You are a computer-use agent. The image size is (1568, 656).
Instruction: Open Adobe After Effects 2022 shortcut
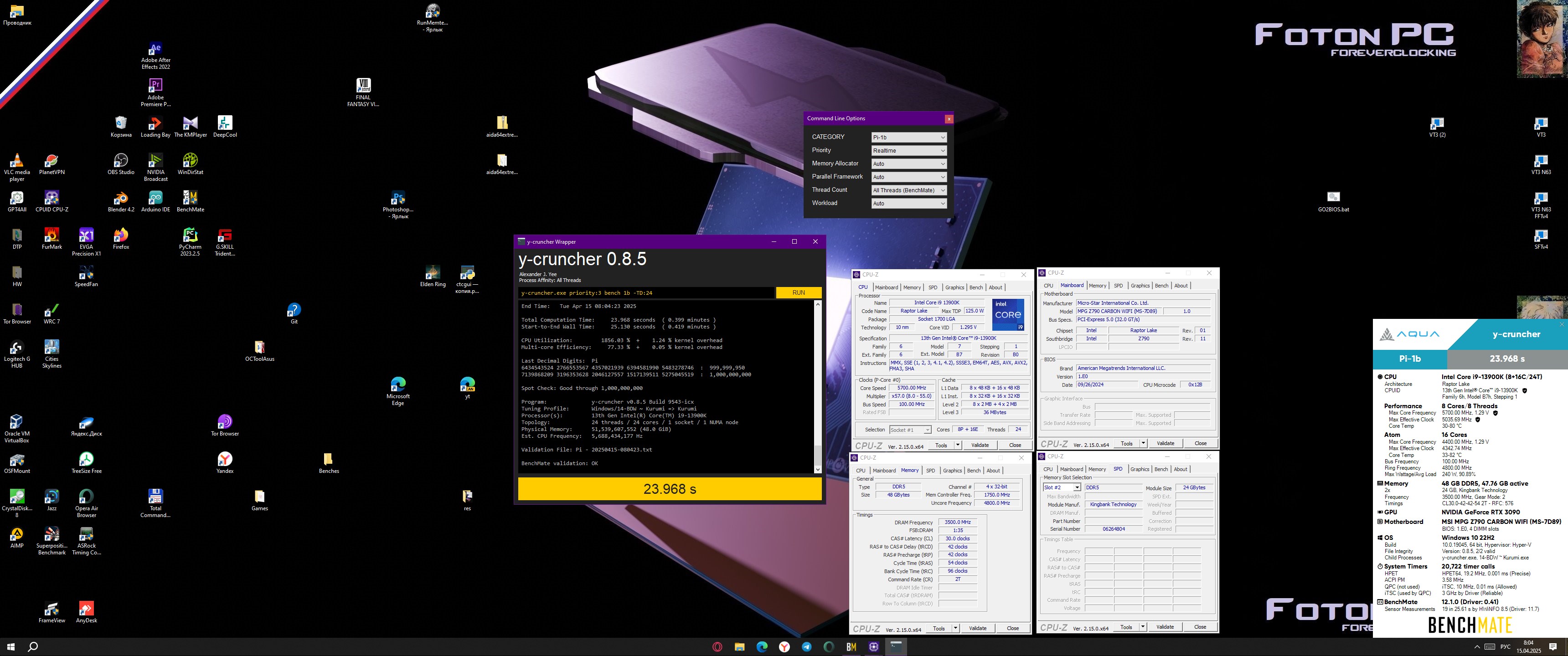tap(156, 55)
